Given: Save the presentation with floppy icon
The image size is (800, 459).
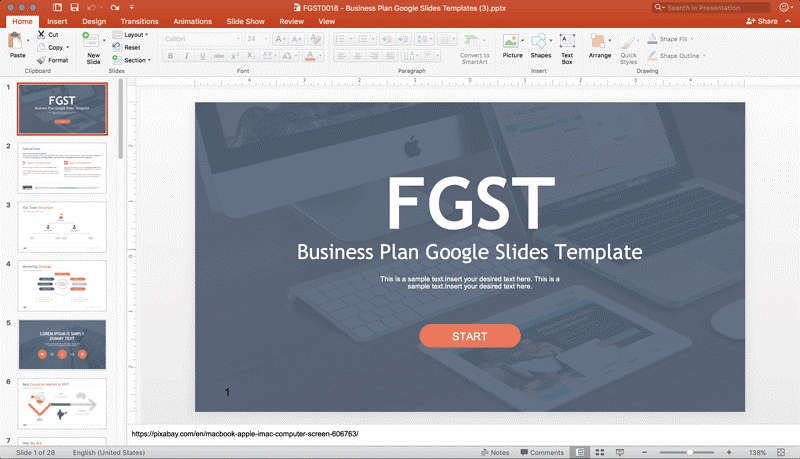Looking at the screenshot, I should click(x=74, y=8).
